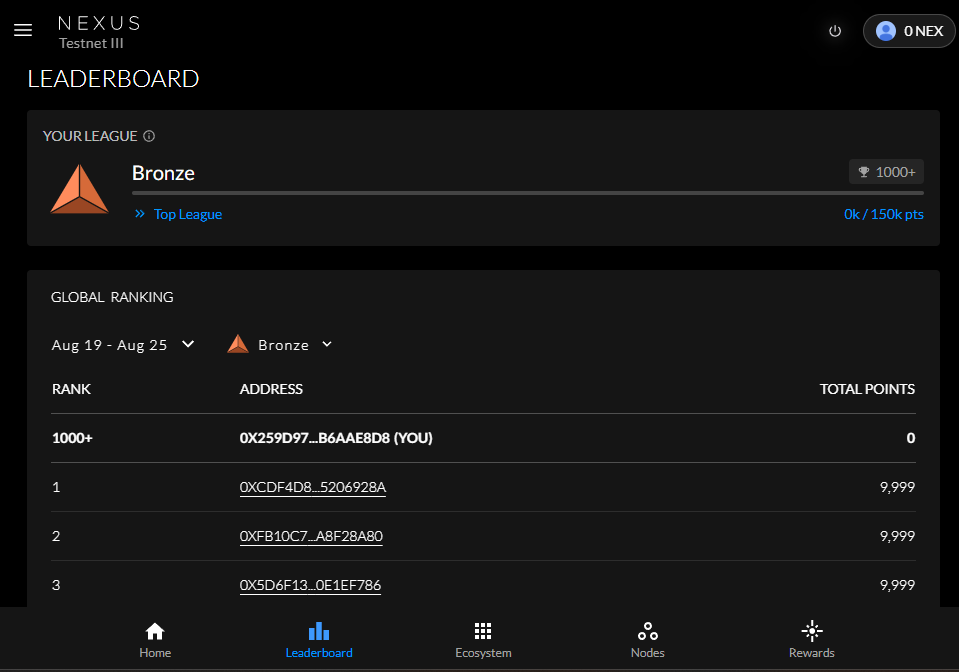Image resolution: width=959 pixels, height=672 pixels.
Task: Open the Top League link
Action: pyautogui.click(x=188, y=214)
